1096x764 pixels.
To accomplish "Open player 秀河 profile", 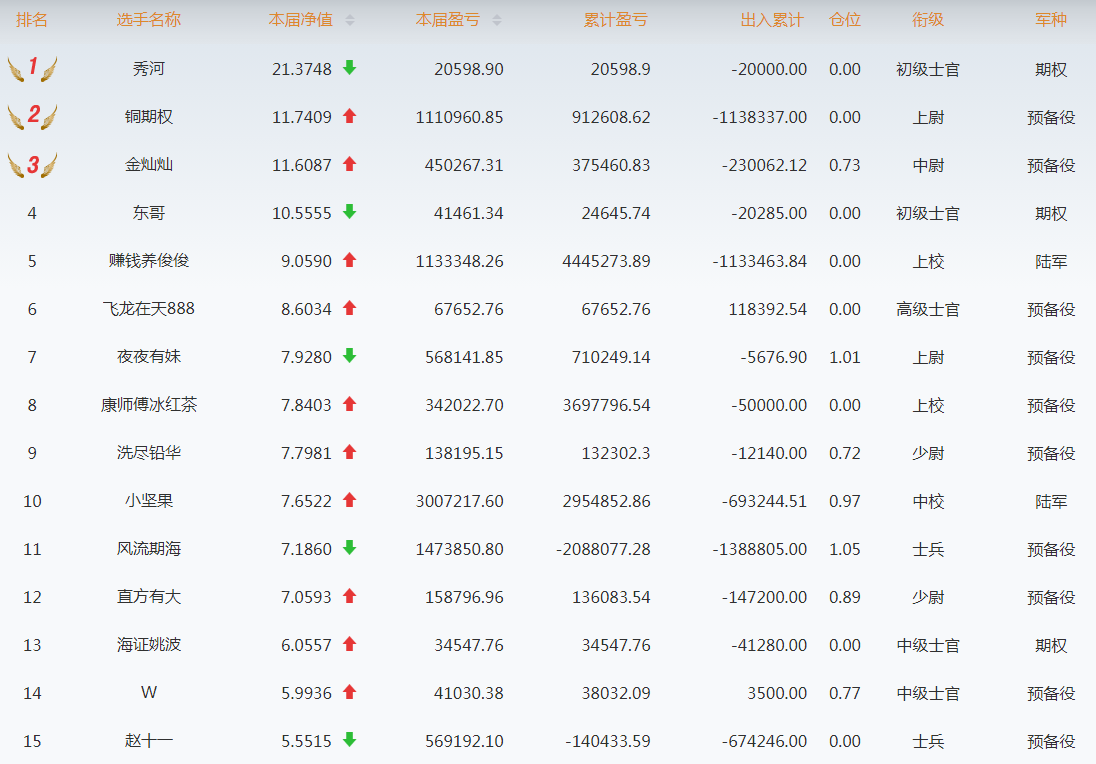I will [149, 69].
